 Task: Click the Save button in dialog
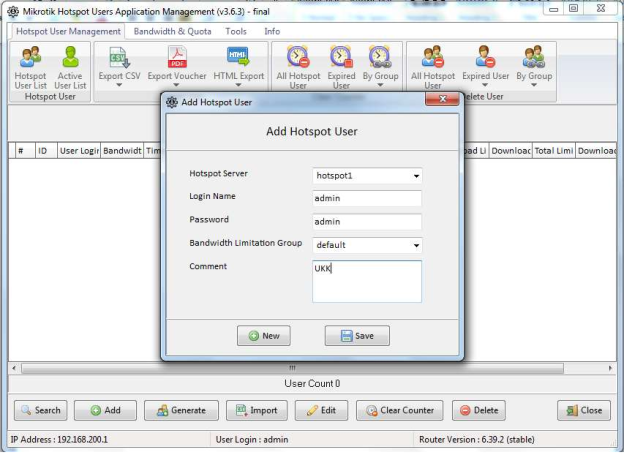(357, 336)
